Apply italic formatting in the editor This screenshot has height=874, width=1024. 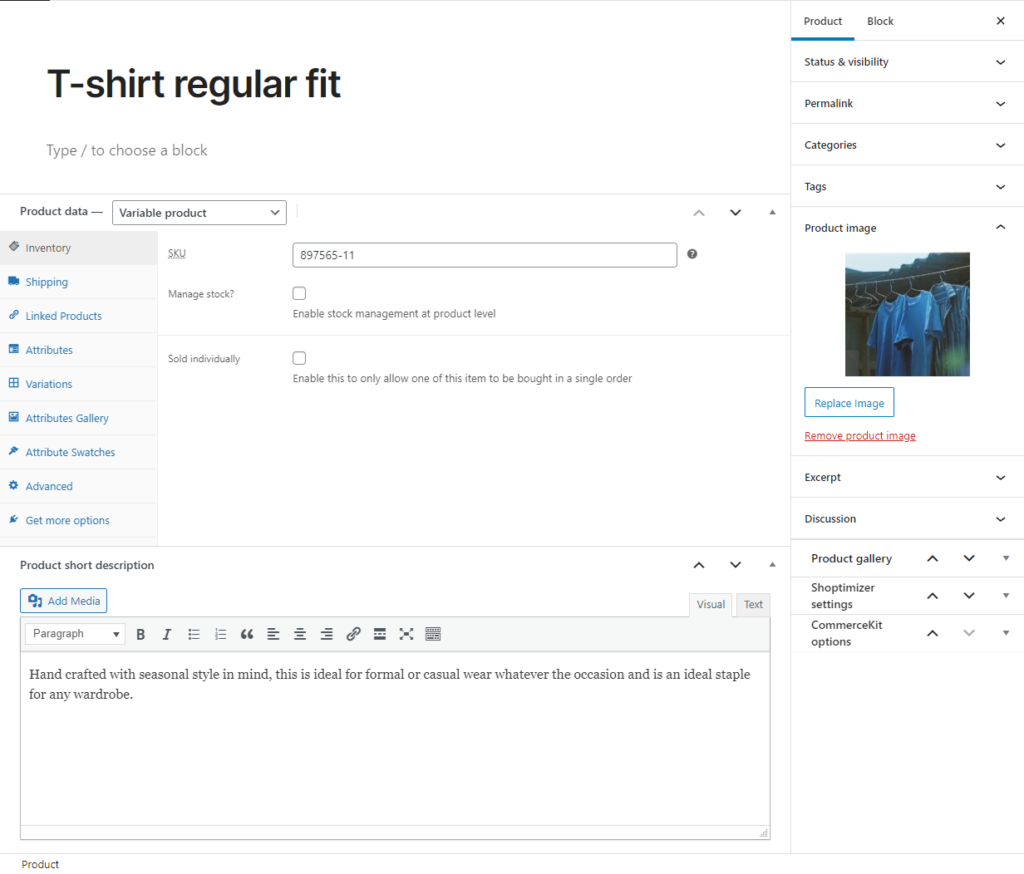coord(167,634)
